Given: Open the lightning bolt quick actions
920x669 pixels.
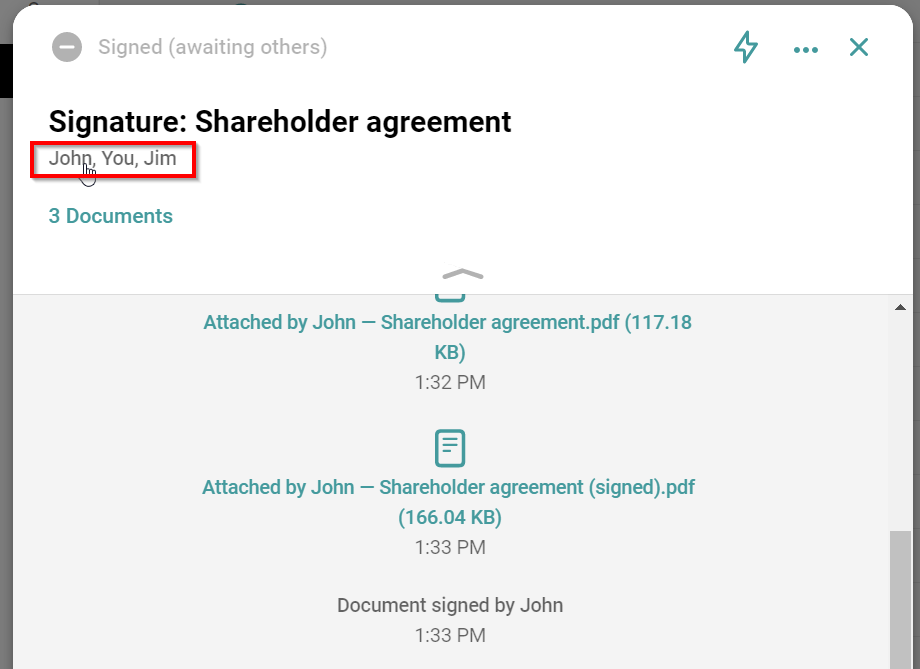Looking at the screenshot, I should click(746, 47).
